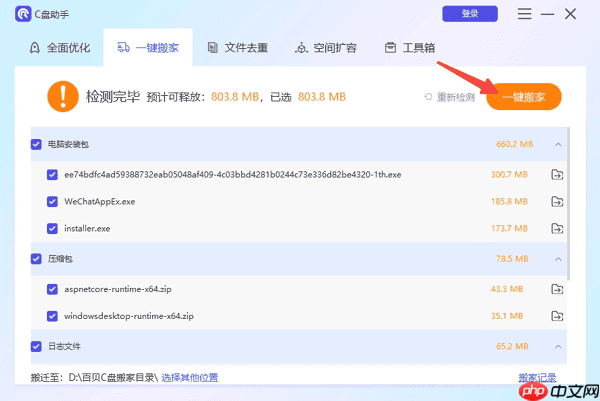Open folder icon for aspnetcore-runtime-x64.zip

(x=557, y=289)
